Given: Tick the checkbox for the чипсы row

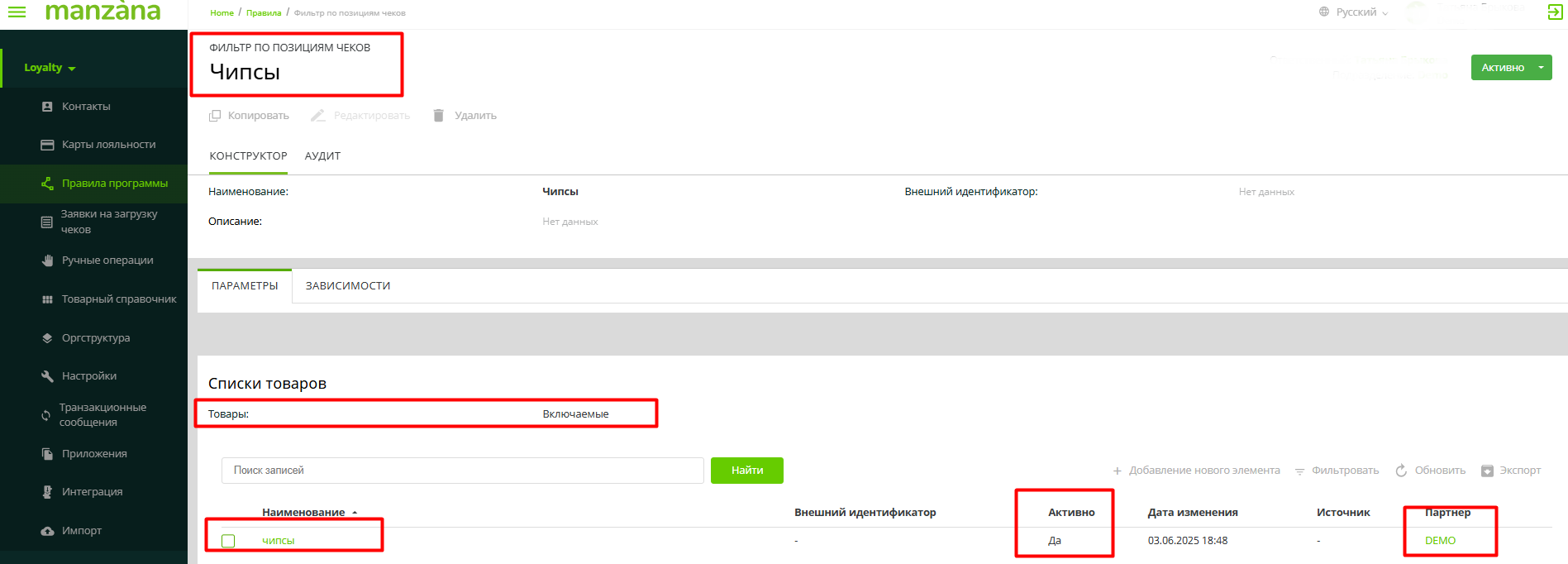Looking at the screenshot, I should click(x=228, y=541).
